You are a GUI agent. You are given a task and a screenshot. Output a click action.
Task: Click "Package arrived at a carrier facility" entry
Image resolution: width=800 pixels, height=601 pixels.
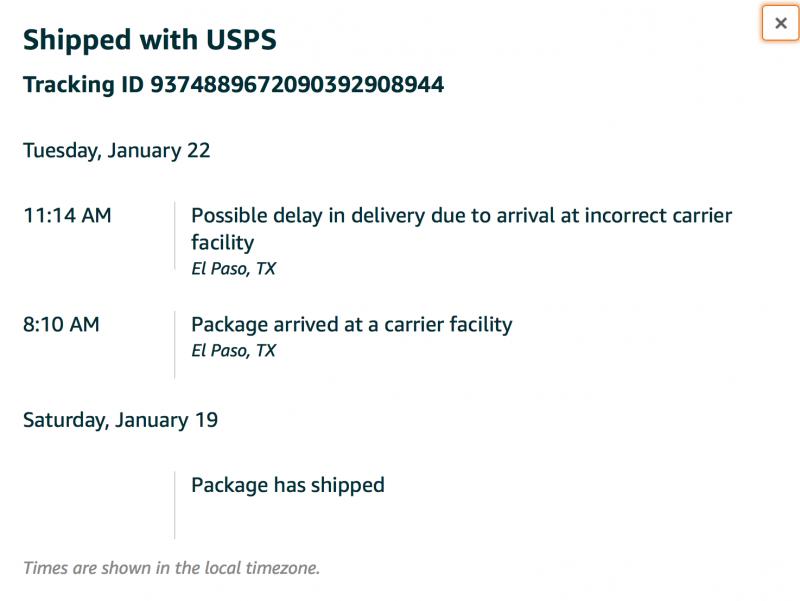coord(351,325)
